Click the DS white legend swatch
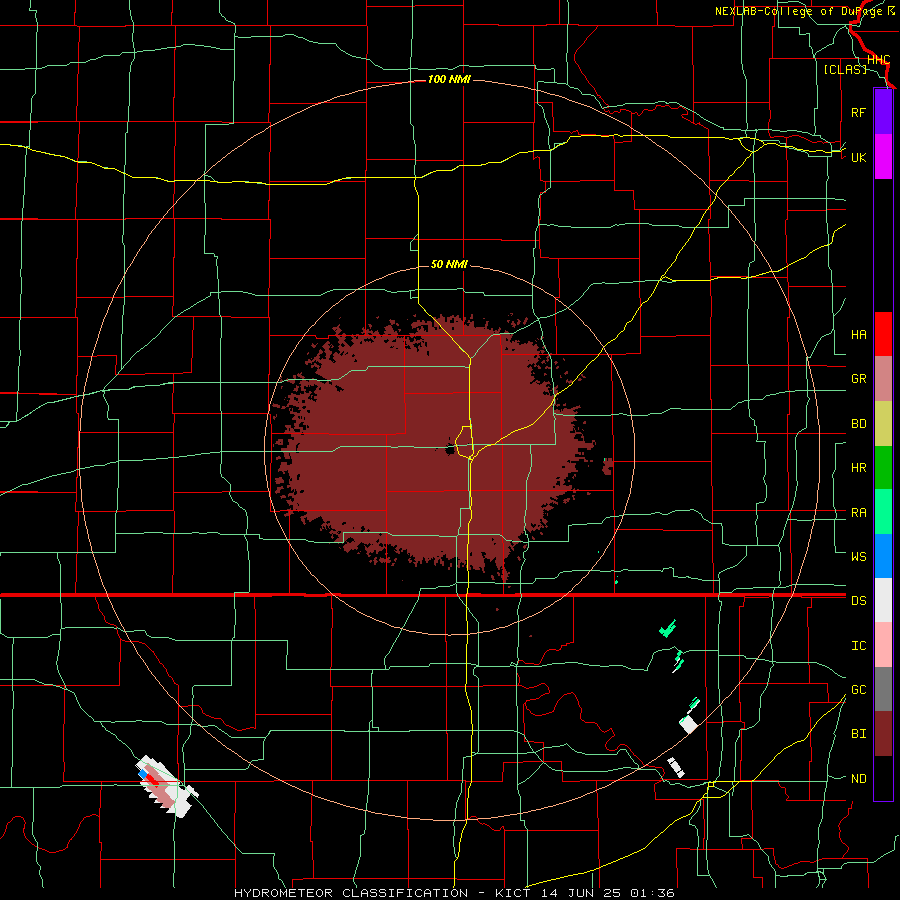The height and width of the screenshot is (900, 900). click(x=883, y=600)
